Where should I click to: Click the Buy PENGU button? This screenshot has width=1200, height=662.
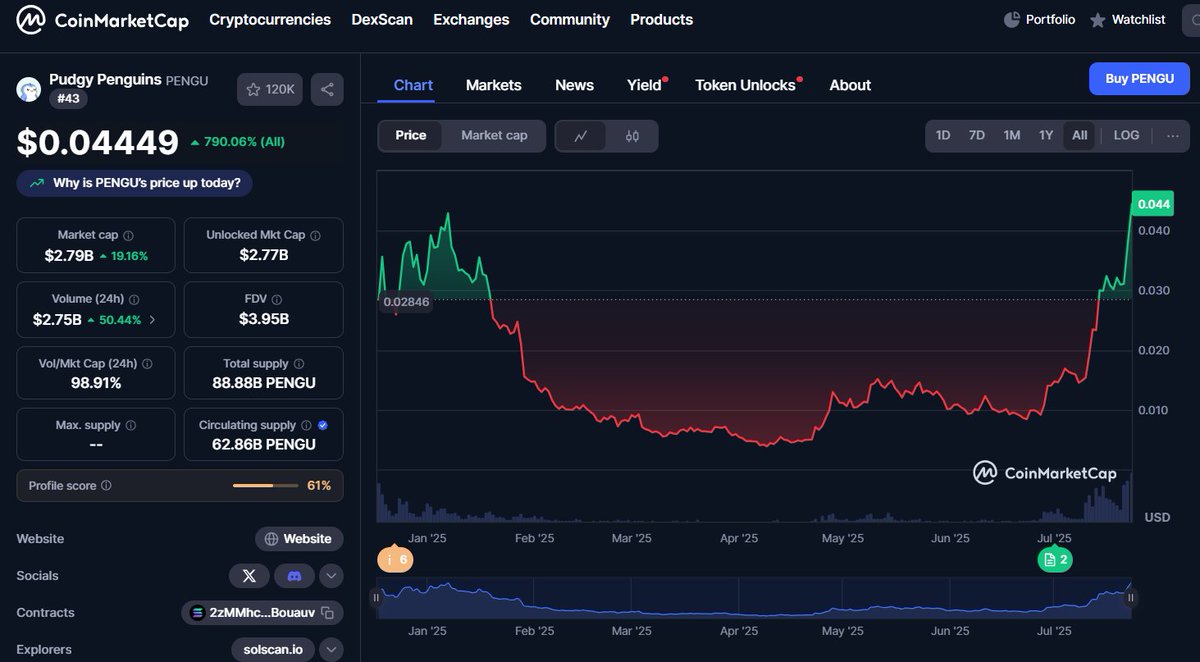point(1139,78)
